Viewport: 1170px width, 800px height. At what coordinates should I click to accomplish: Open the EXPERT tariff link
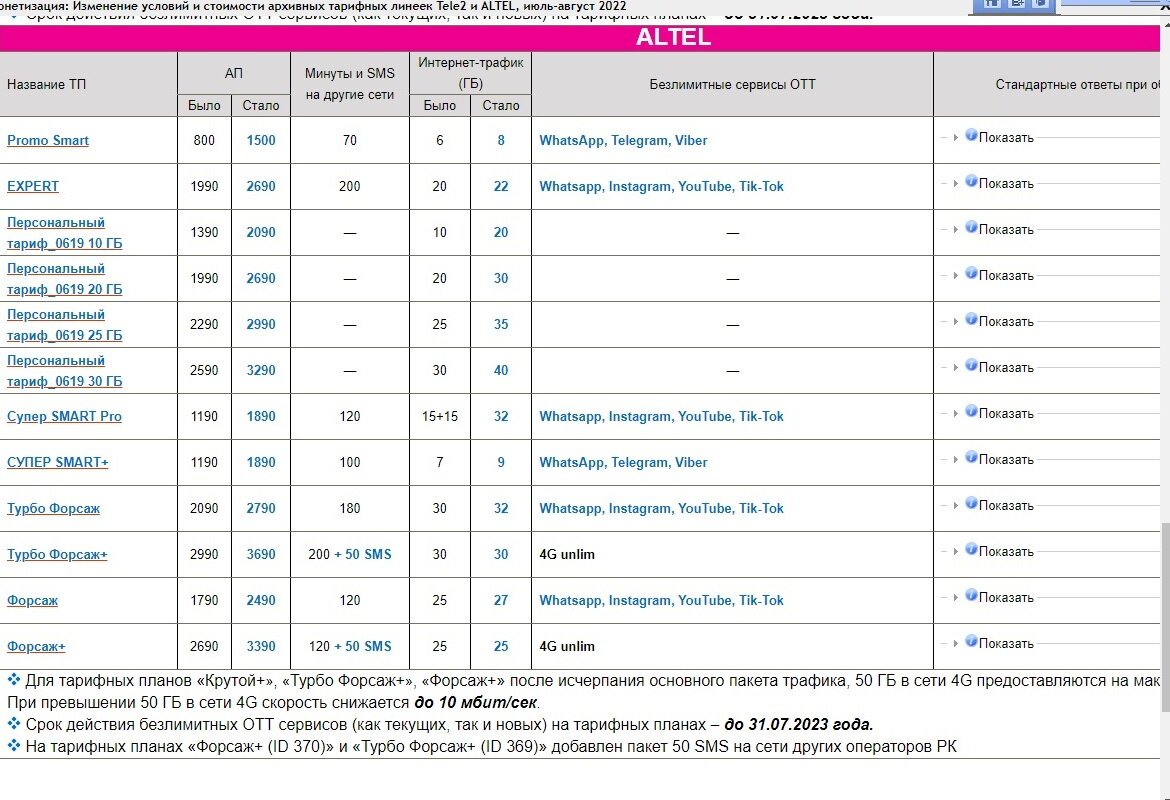coord(33,187)
